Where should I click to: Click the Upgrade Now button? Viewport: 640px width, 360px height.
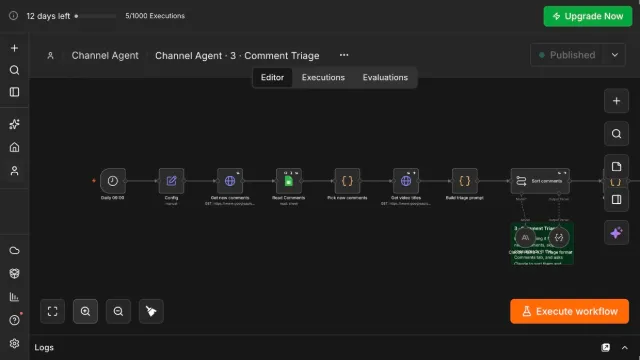[x=588, y=16]
